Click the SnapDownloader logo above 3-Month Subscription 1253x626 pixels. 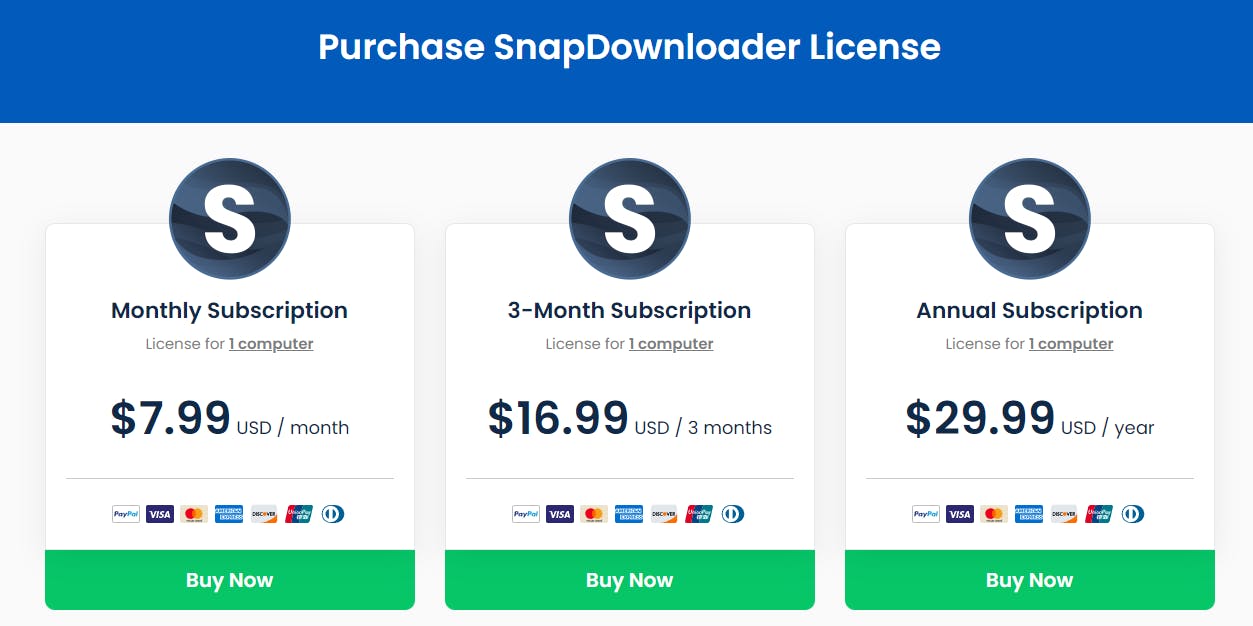pyautogui.click(x=629, y=218)
